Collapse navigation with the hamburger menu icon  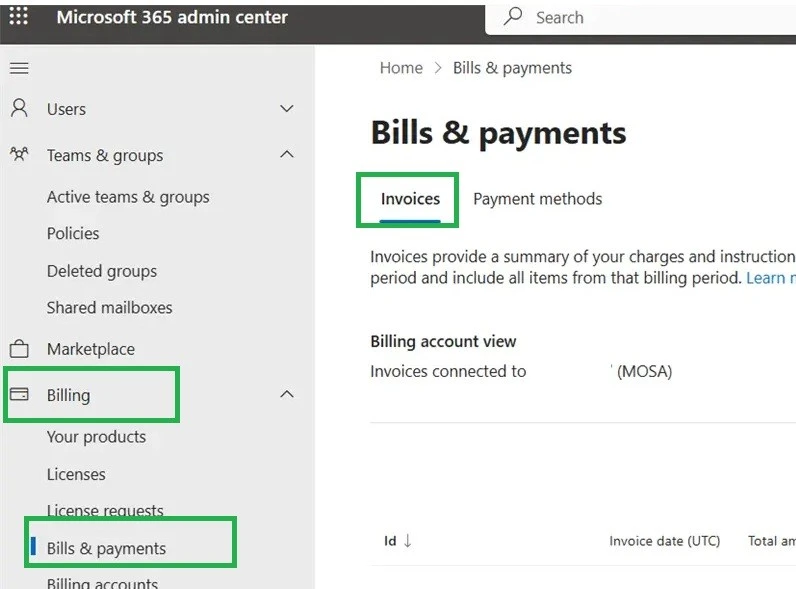point(19,68)
